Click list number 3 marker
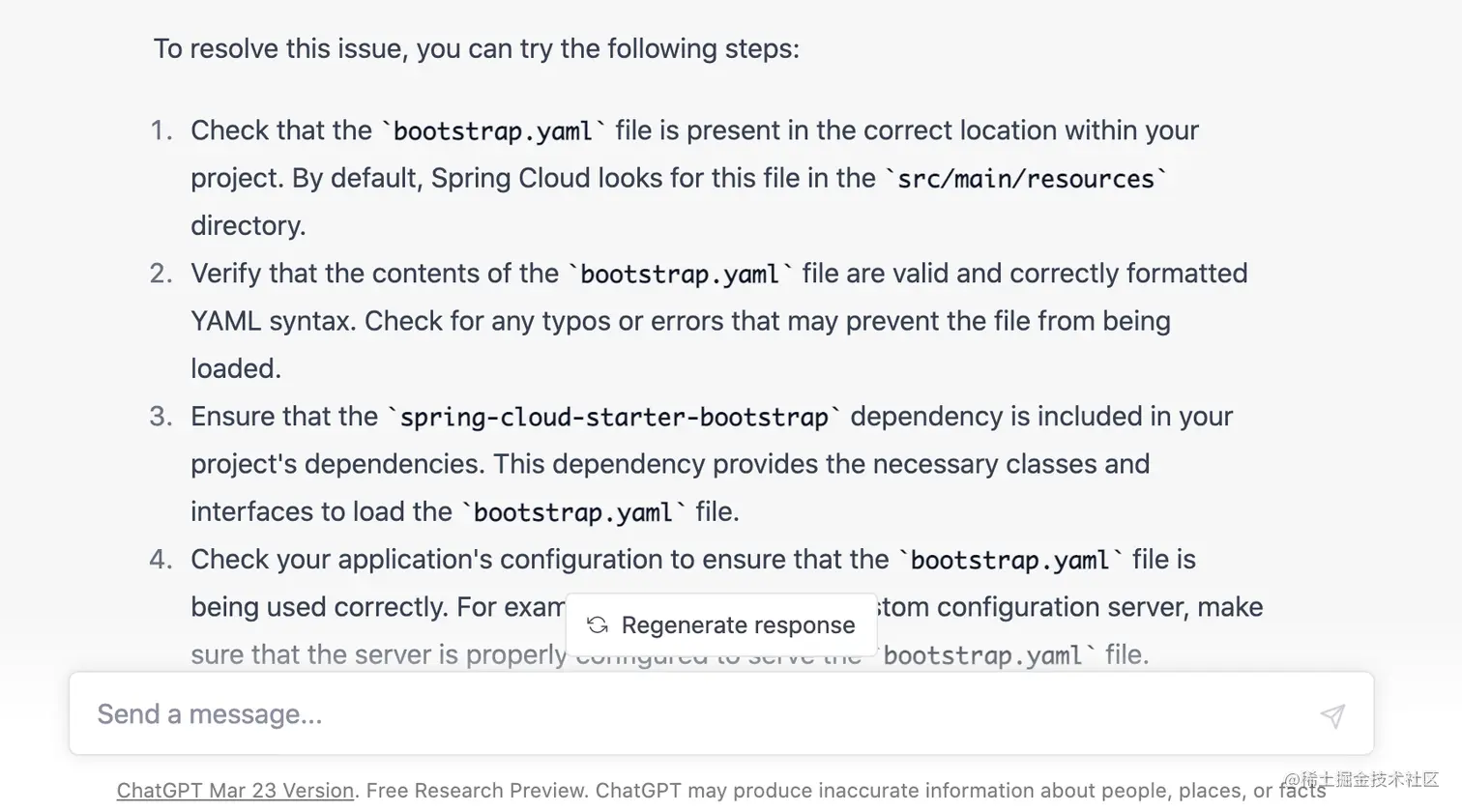Screen dimensions: 1462x812 161,417
